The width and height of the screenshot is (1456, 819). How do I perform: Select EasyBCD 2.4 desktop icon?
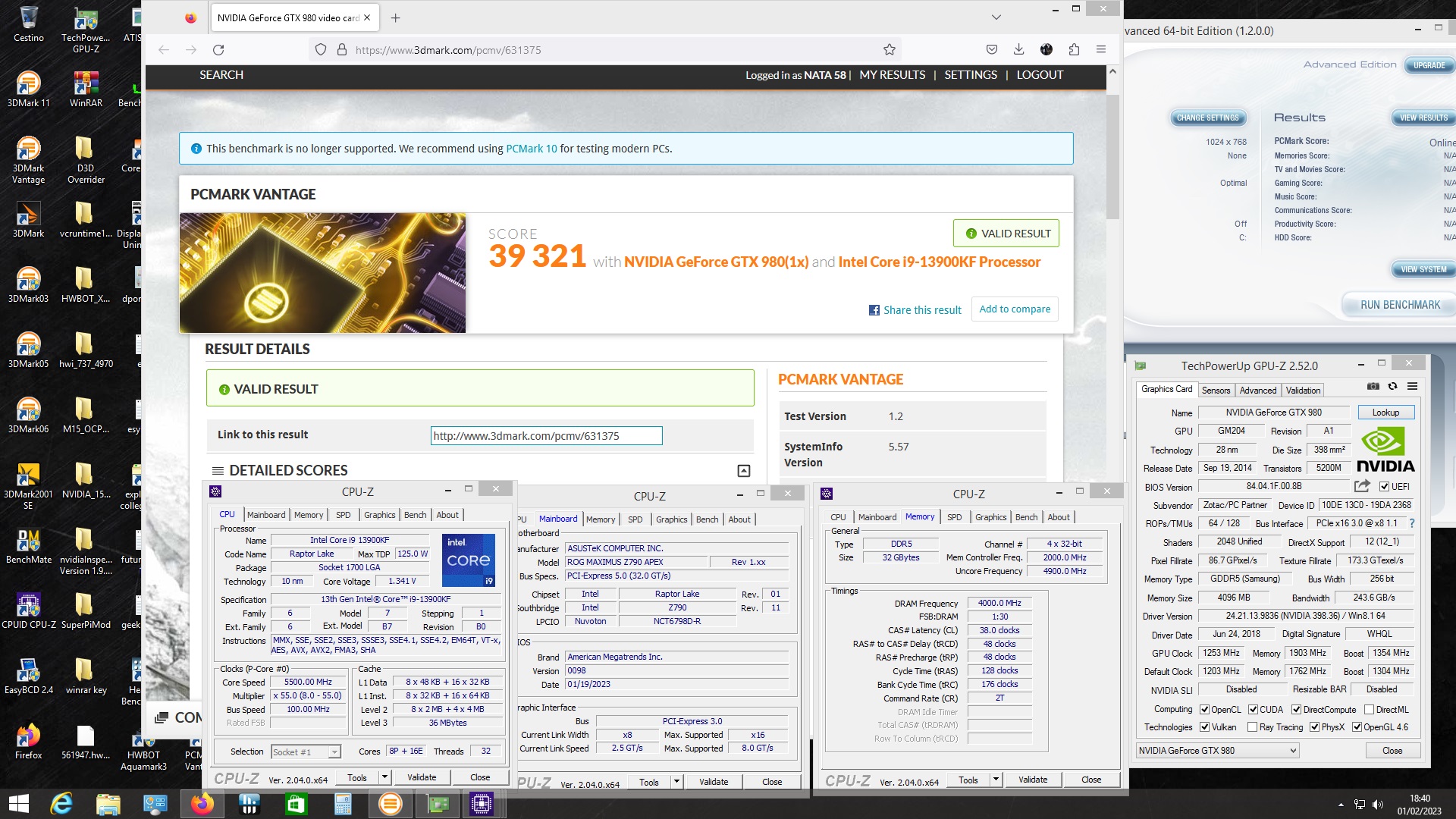(x=29, y=676)
